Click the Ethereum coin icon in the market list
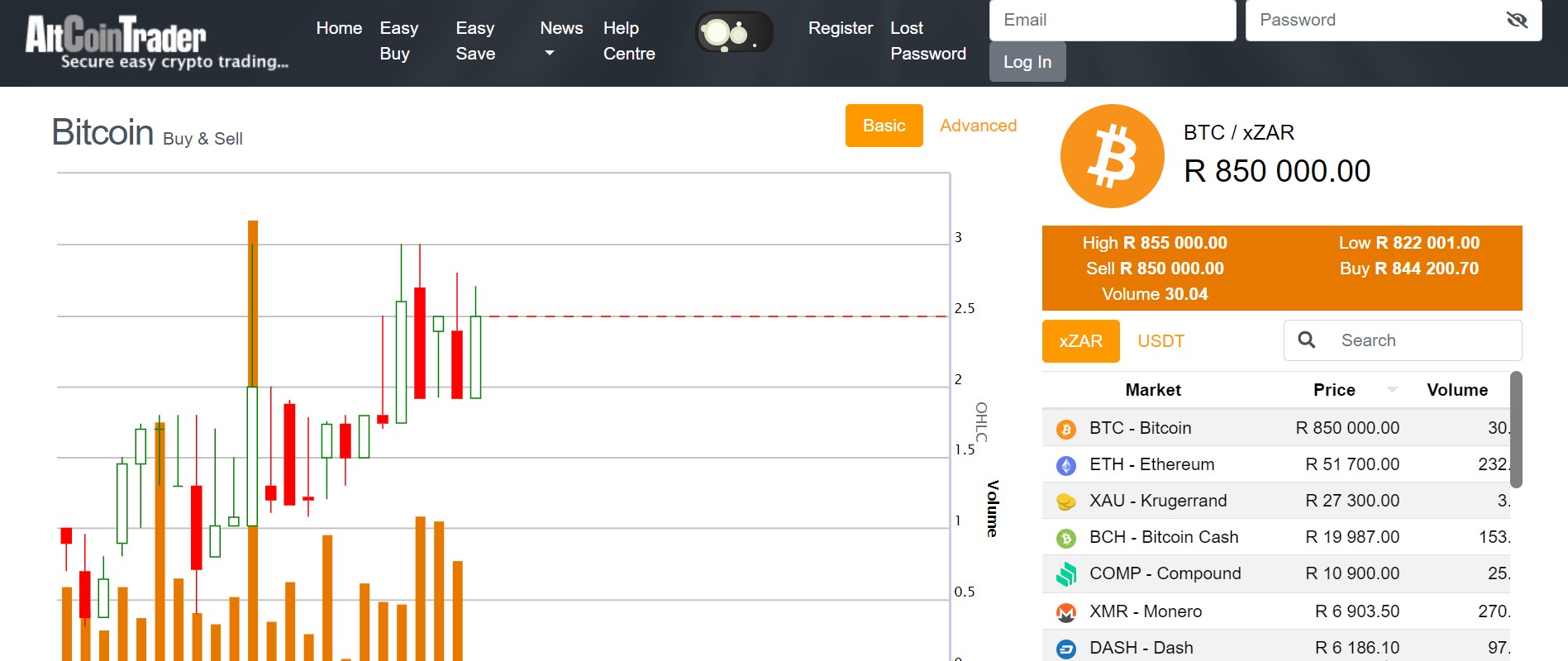The image size is (1568, 661). 1066,465
